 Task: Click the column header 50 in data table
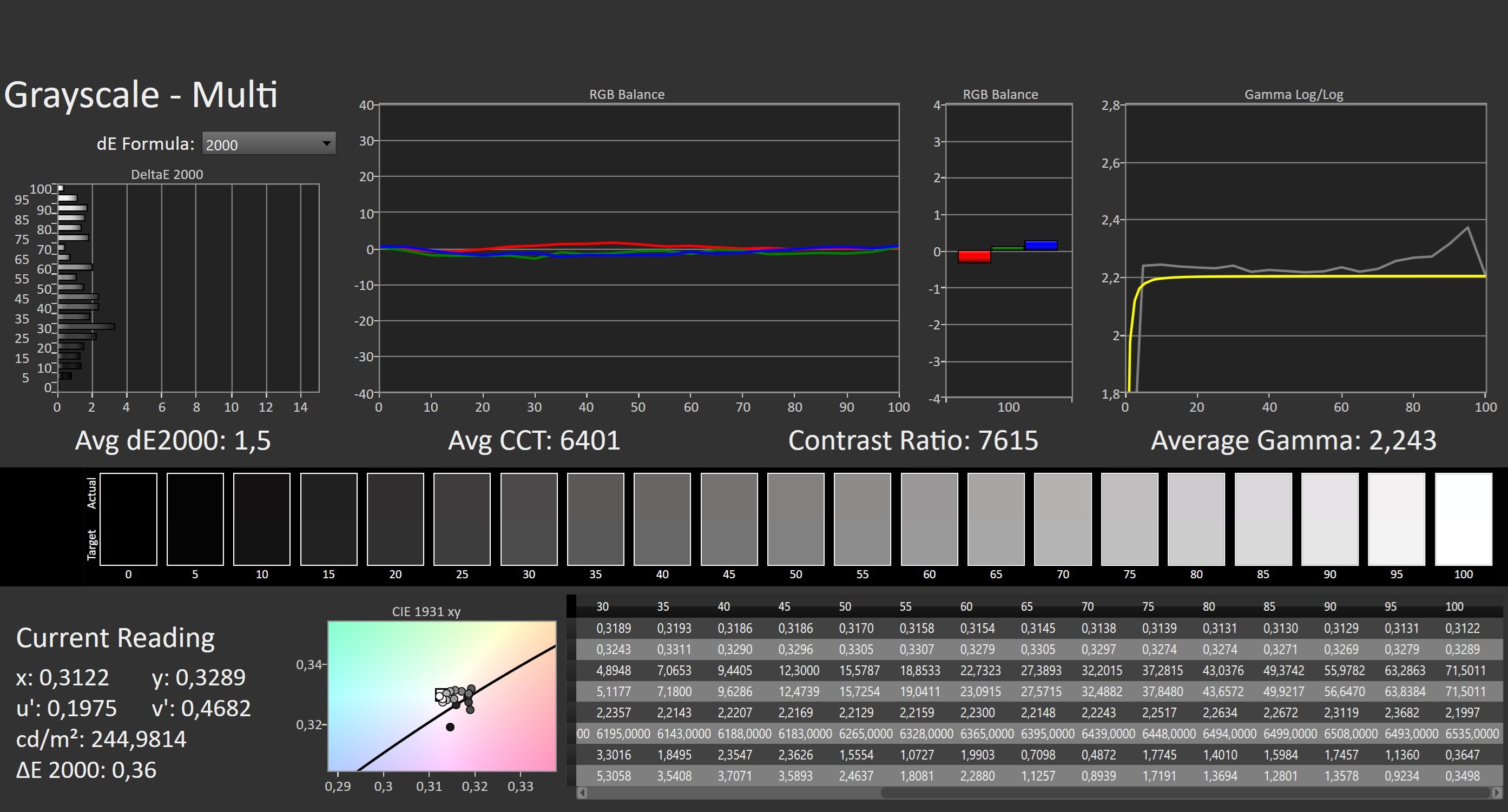coord(845,606)
